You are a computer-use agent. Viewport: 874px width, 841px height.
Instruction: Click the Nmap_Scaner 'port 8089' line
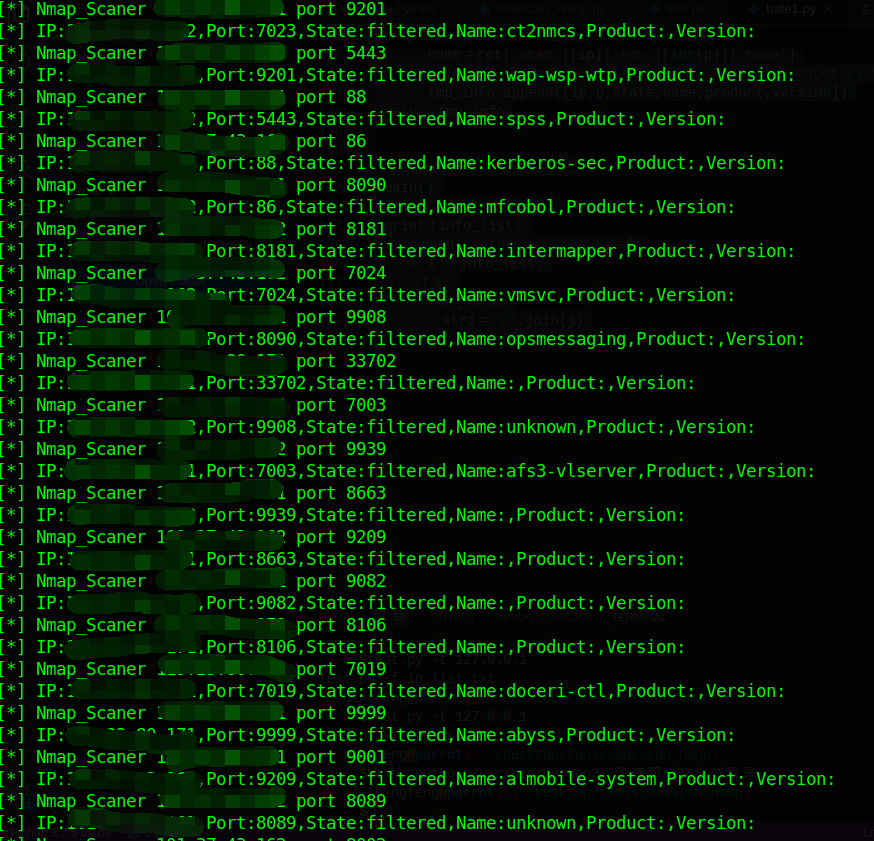coord(193,802)
